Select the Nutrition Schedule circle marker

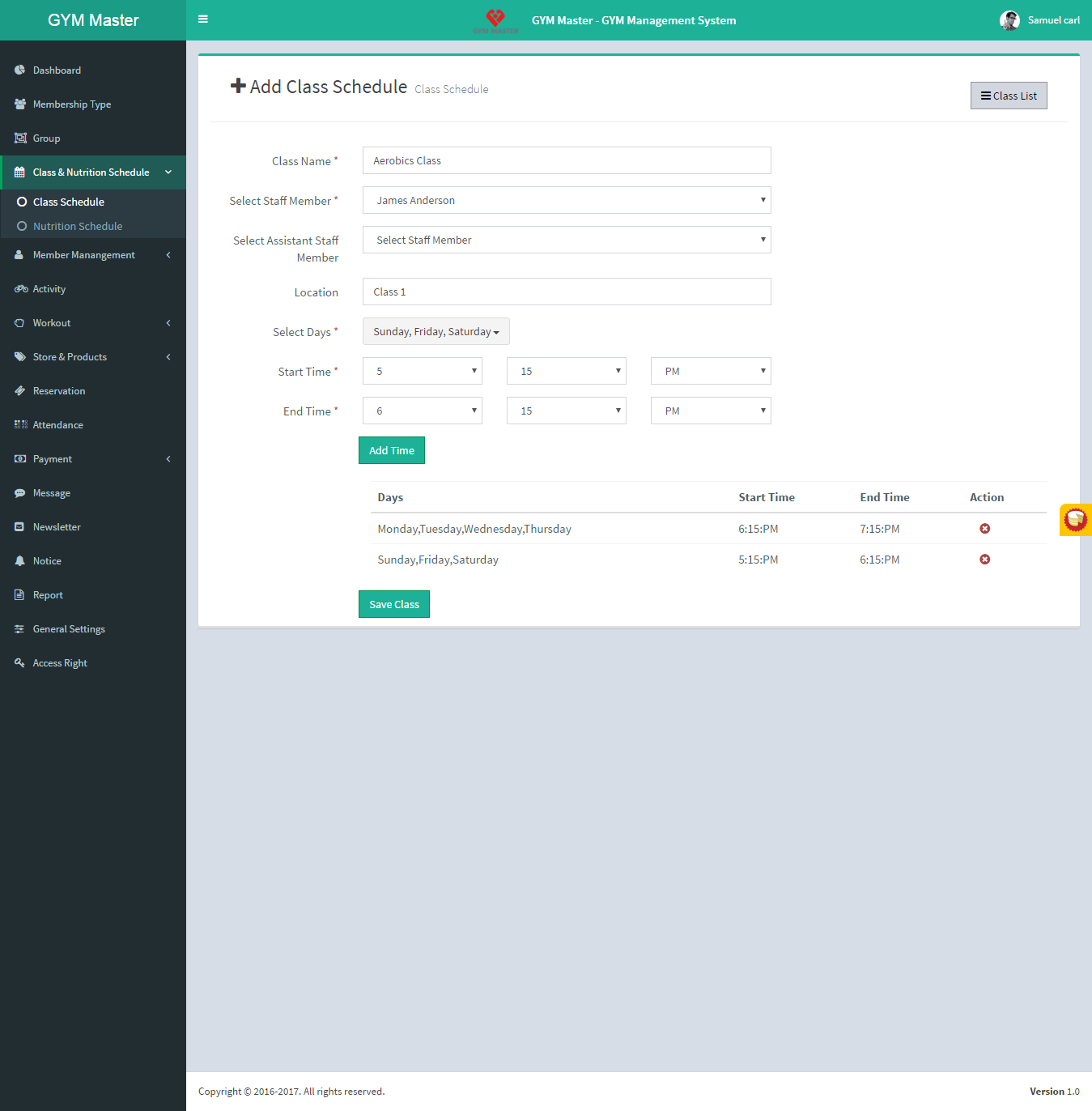tap(22, 227)
